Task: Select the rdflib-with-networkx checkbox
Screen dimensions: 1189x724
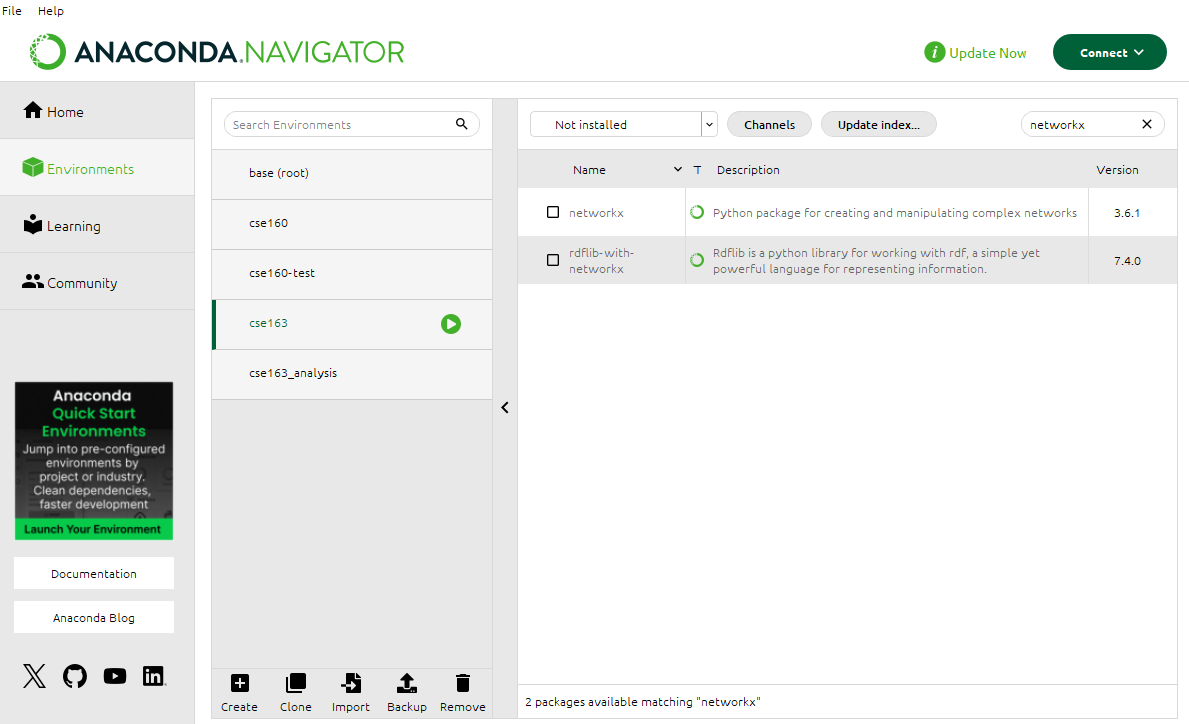Action: [x=553, y=260]
